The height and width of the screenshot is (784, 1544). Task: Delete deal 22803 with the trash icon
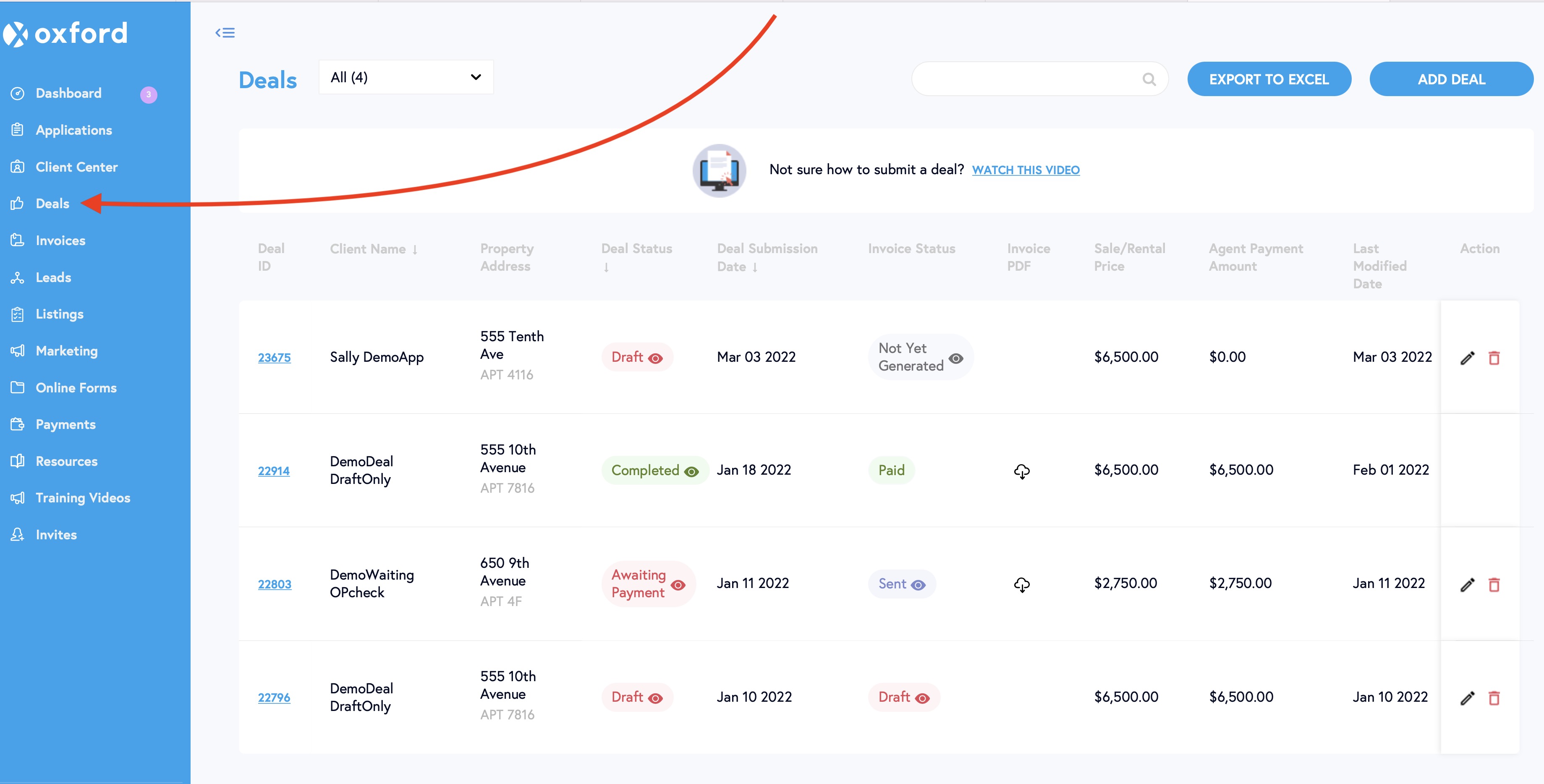pos(1494,584)
